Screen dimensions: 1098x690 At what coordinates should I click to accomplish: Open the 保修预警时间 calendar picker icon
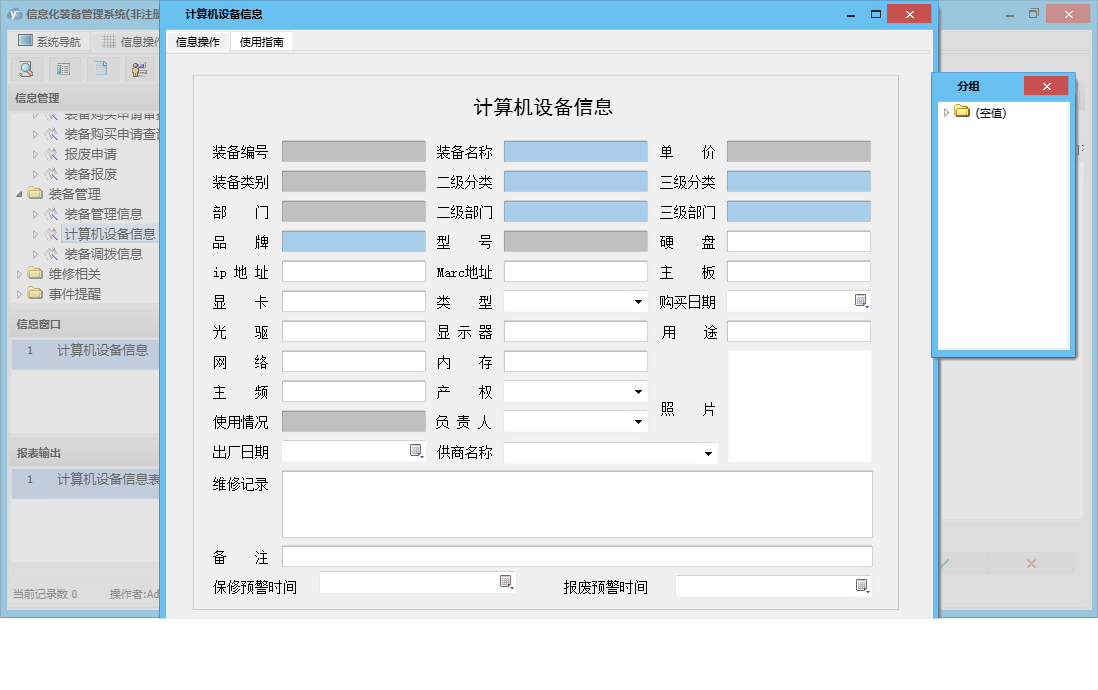506,581
